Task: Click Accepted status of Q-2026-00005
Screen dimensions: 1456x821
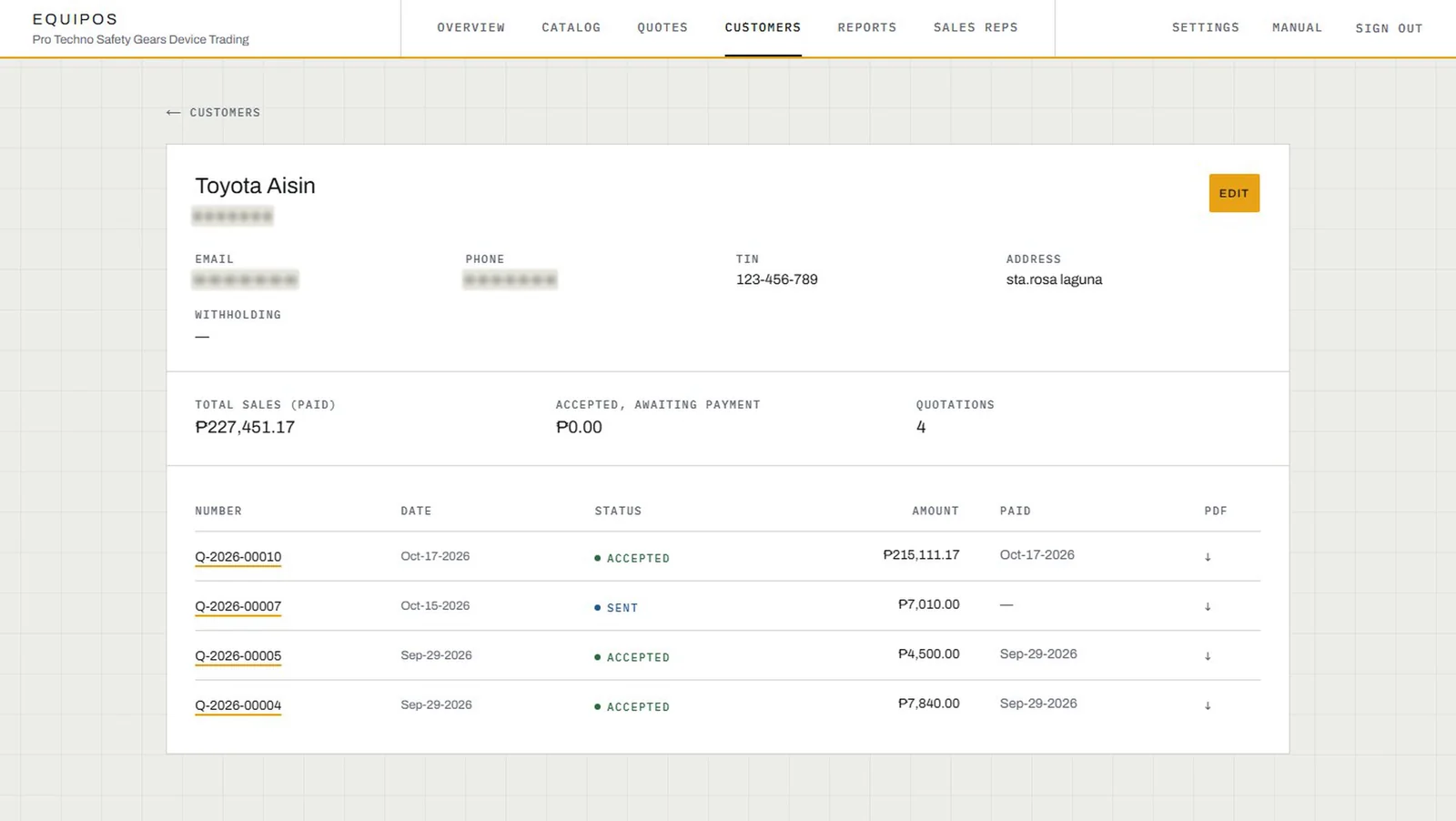Action: pyautogui.click(x=632, y=657)
